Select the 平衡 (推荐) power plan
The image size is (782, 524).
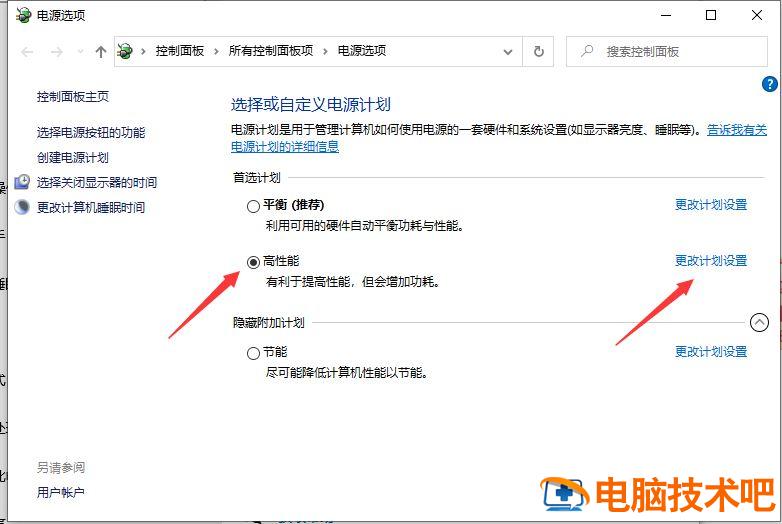coord(253,206)
